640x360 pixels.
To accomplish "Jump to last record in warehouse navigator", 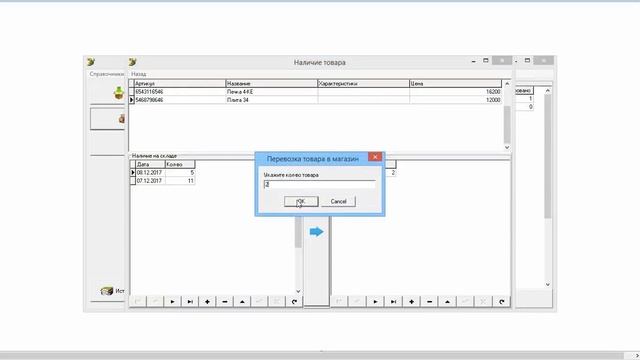I will [190, 302].
